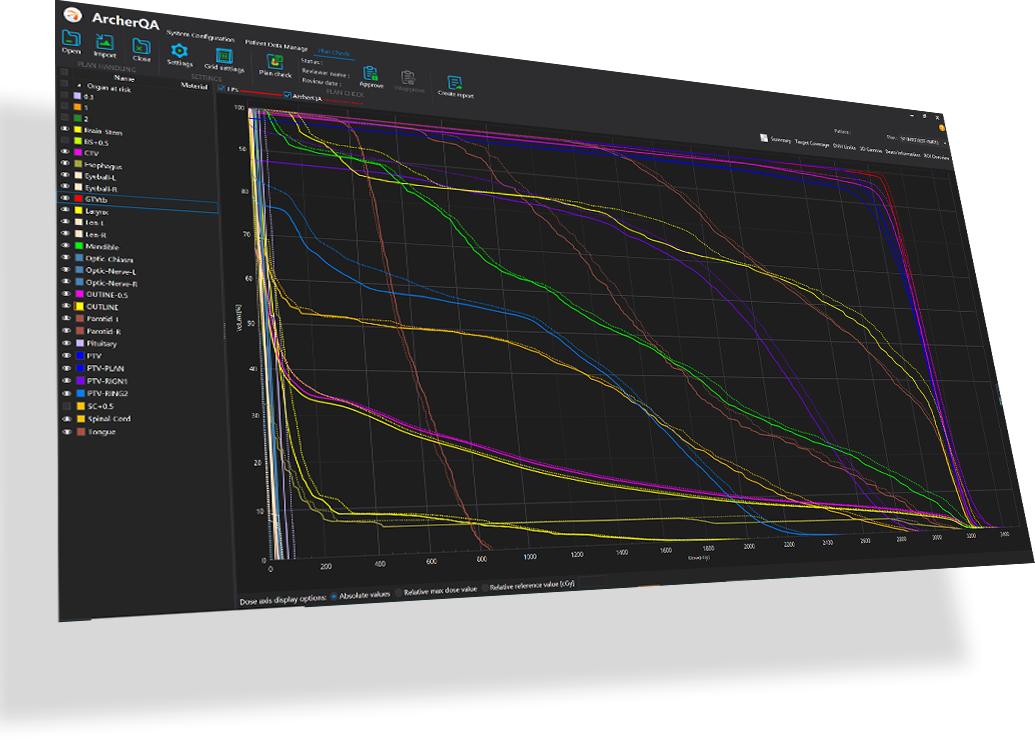Open the Summary tab
Viewport: 1035px width, 740px height.
click(x=781, y=140)
